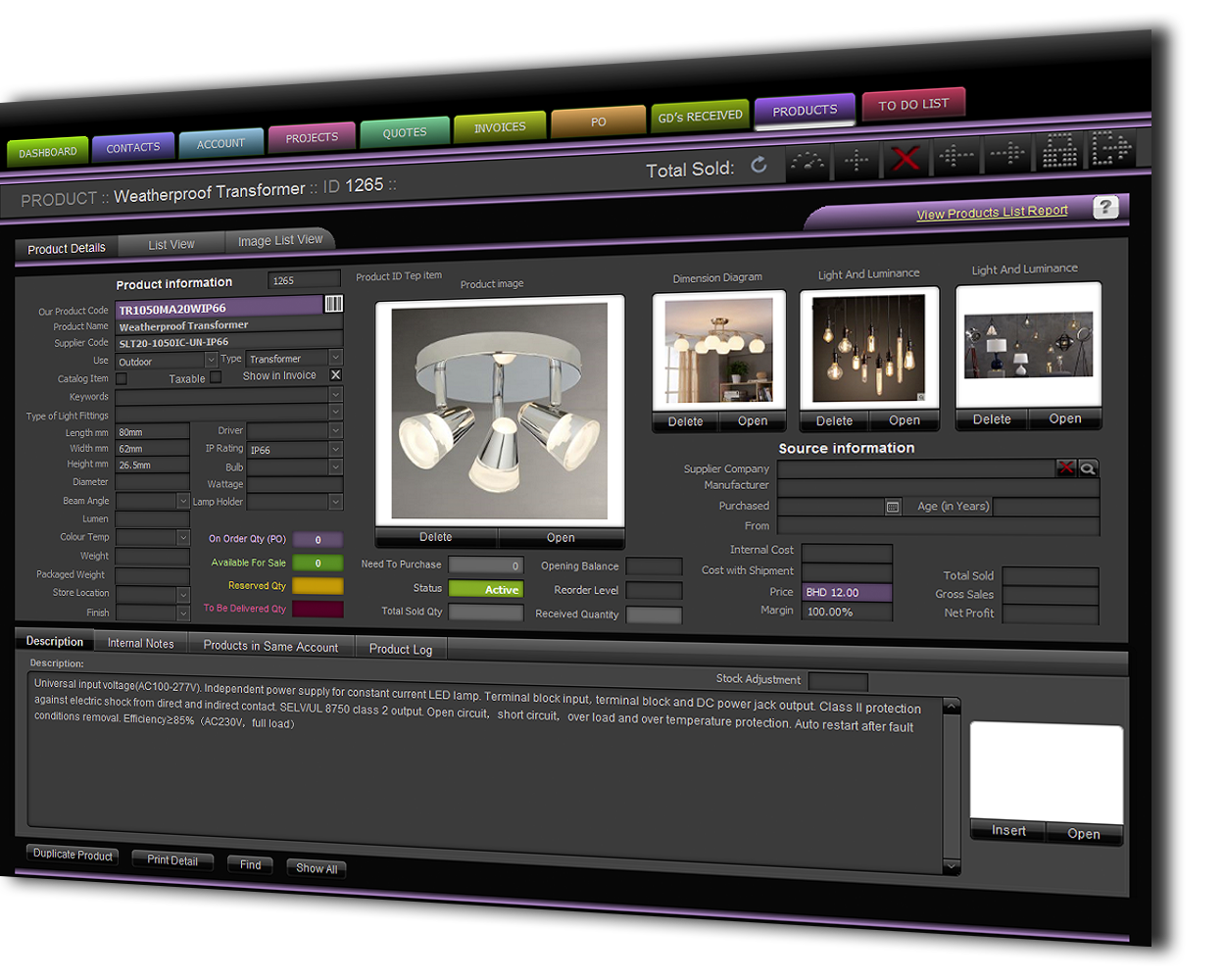The width and height of the screenshot is (1225, 980).
Task: Uncheck the Show in Invoice checkbox
Action: pyautogui.click(x=335, y=374)
